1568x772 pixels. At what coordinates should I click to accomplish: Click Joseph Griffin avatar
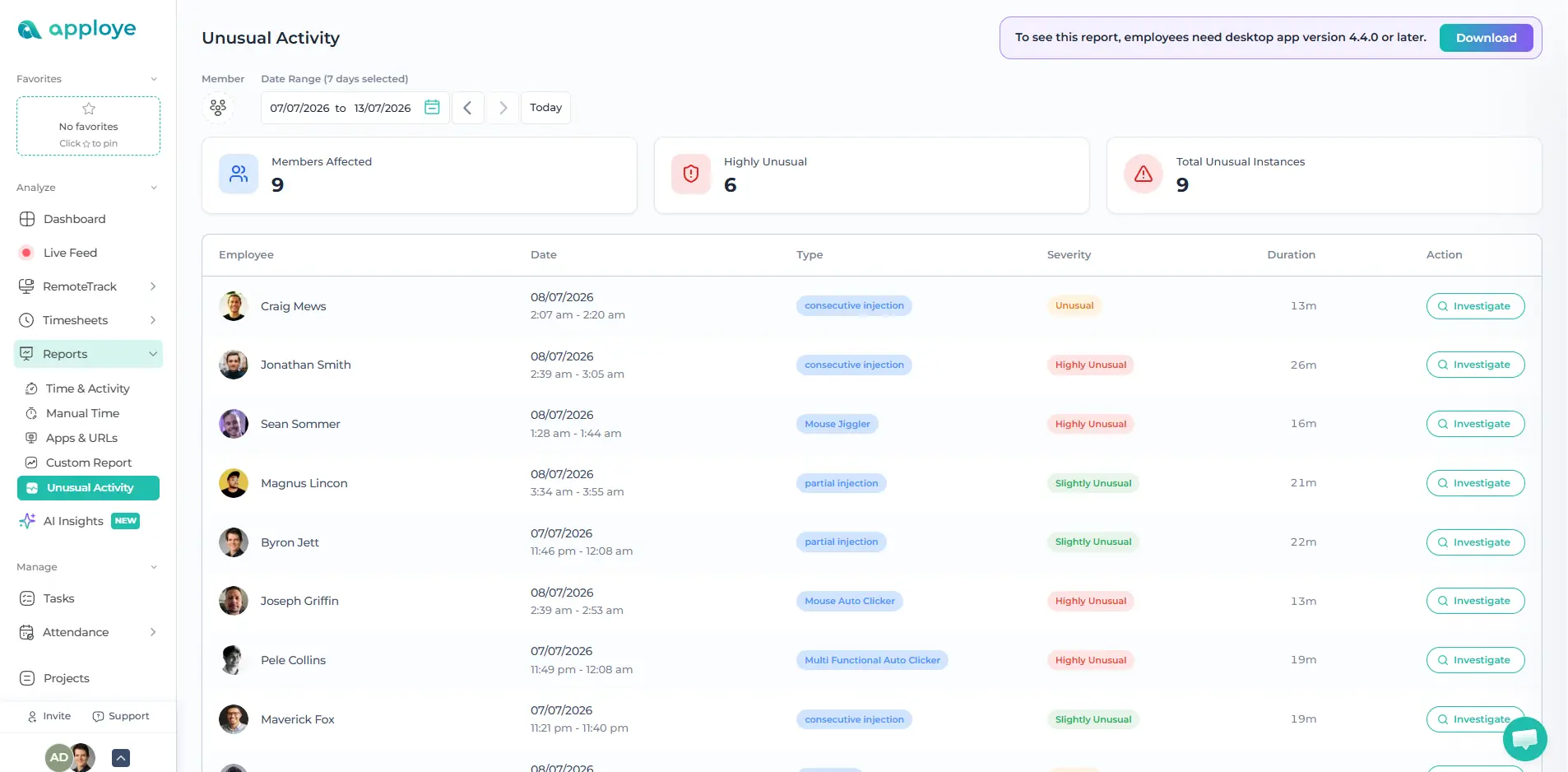click(234, 601)
